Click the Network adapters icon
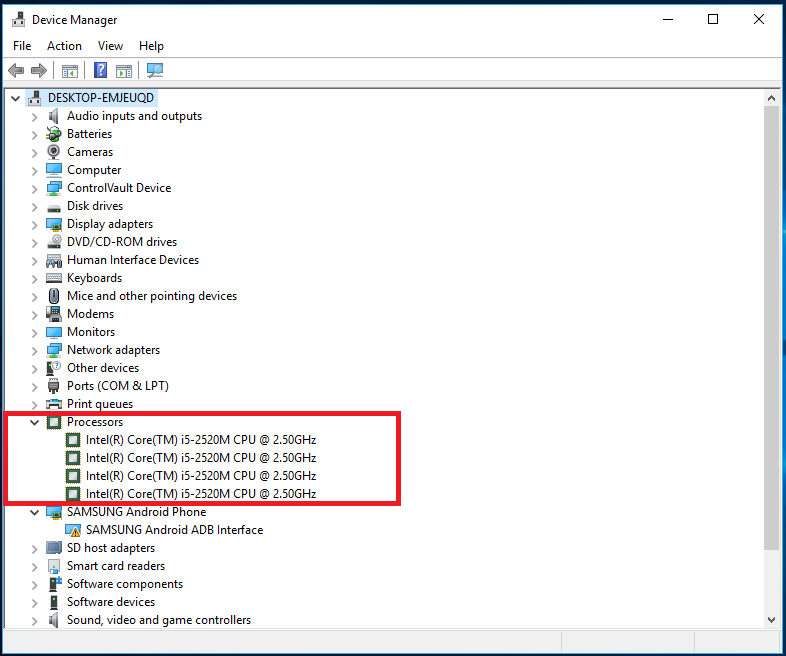This screenshot has width=786, height=656. [x=54, y=350]
